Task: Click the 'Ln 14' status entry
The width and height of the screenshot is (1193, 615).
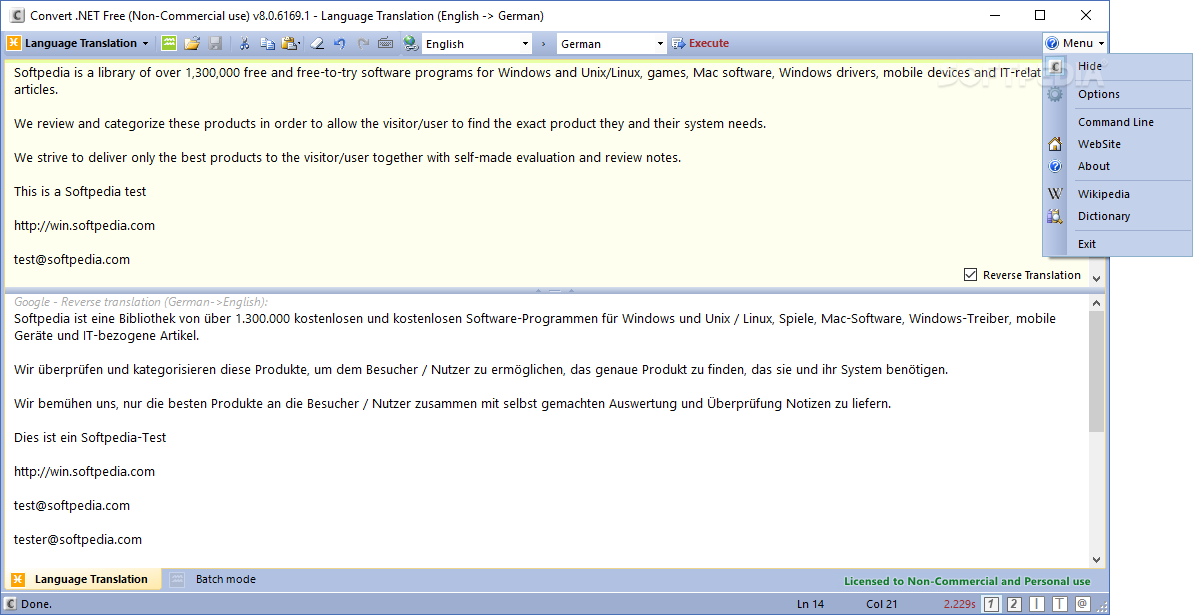Action: [x=810, y=604]
